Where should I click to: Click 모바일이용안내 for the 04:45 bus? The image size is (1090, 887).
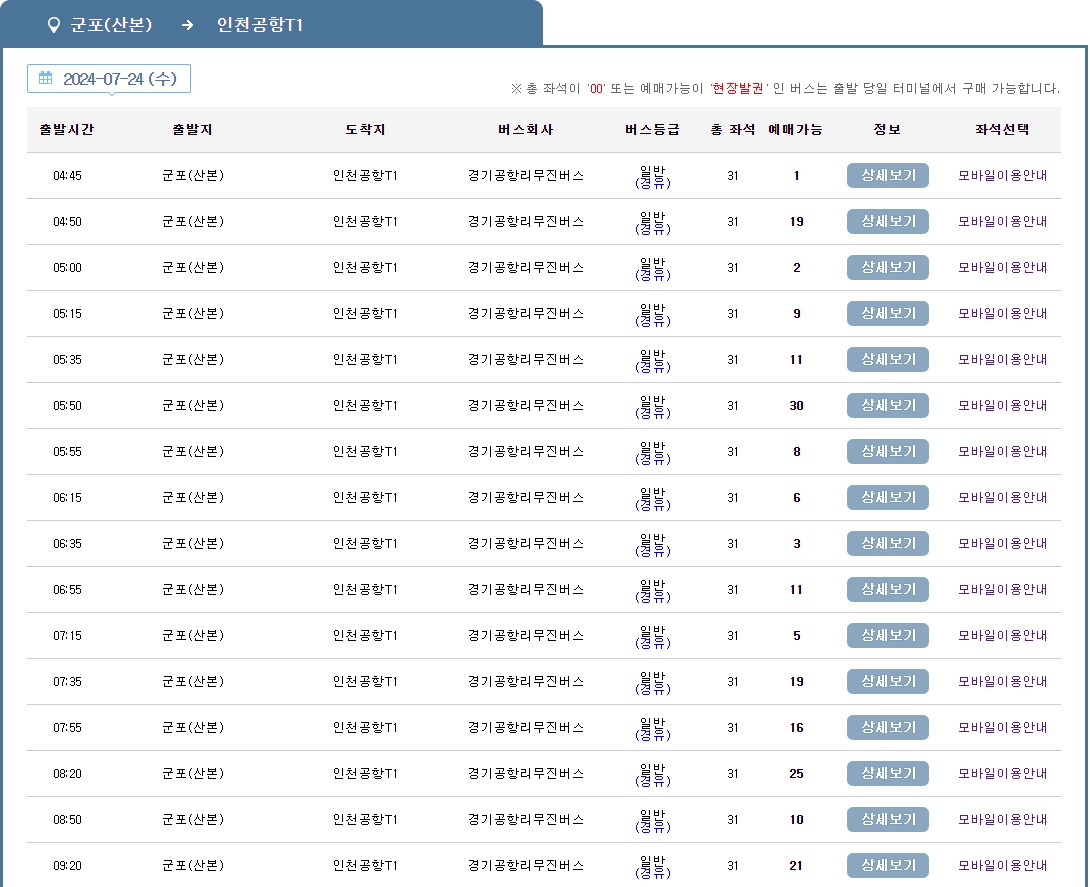(x=1002, y=175)
